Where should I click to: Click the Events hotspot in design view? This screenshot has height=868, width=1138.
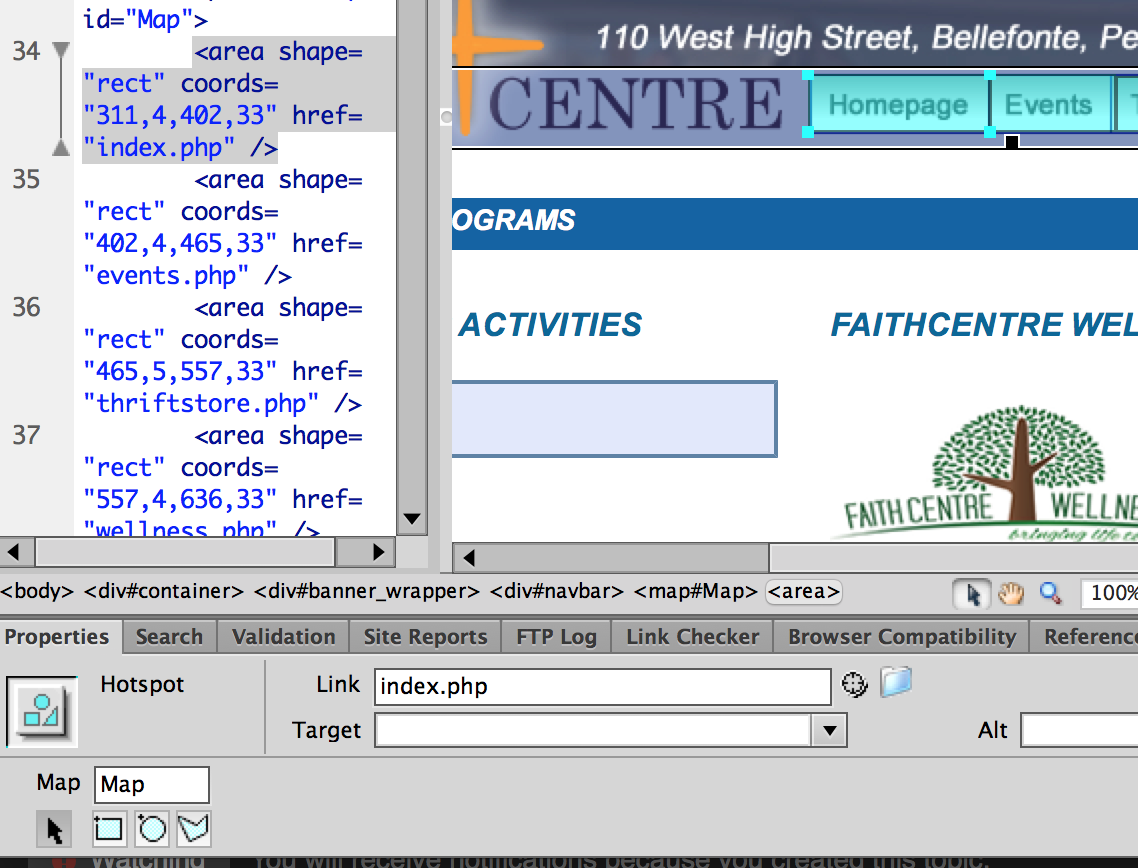tap(1050, 105)
